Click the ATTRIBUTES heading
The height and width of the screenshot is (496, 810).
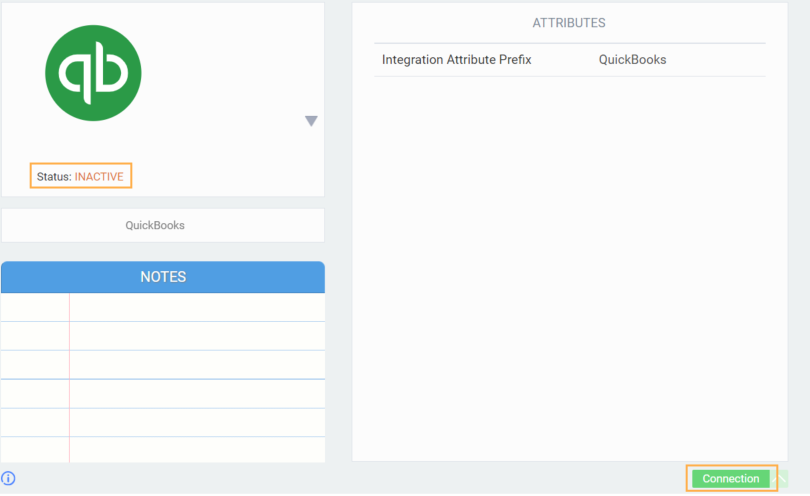[569, 23]
